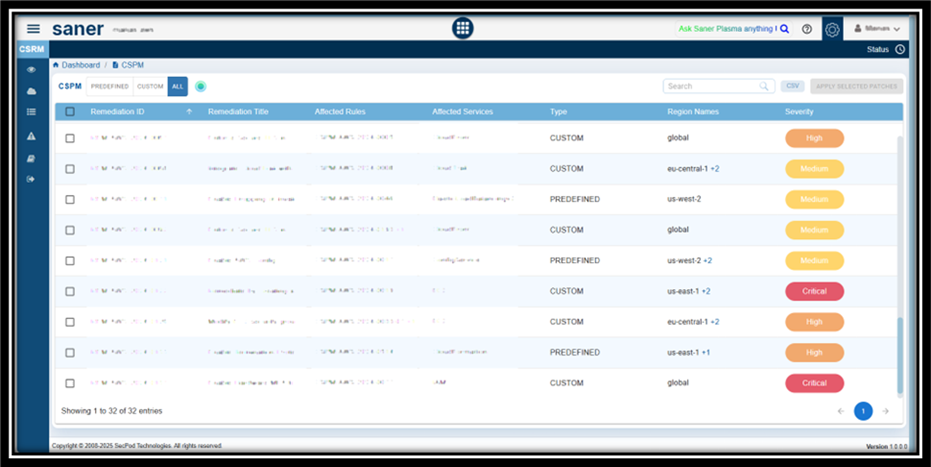Viewport: 931px width, 467px height.
Task: Click page number 1 in pagination
Action: (x=863, y=411)
